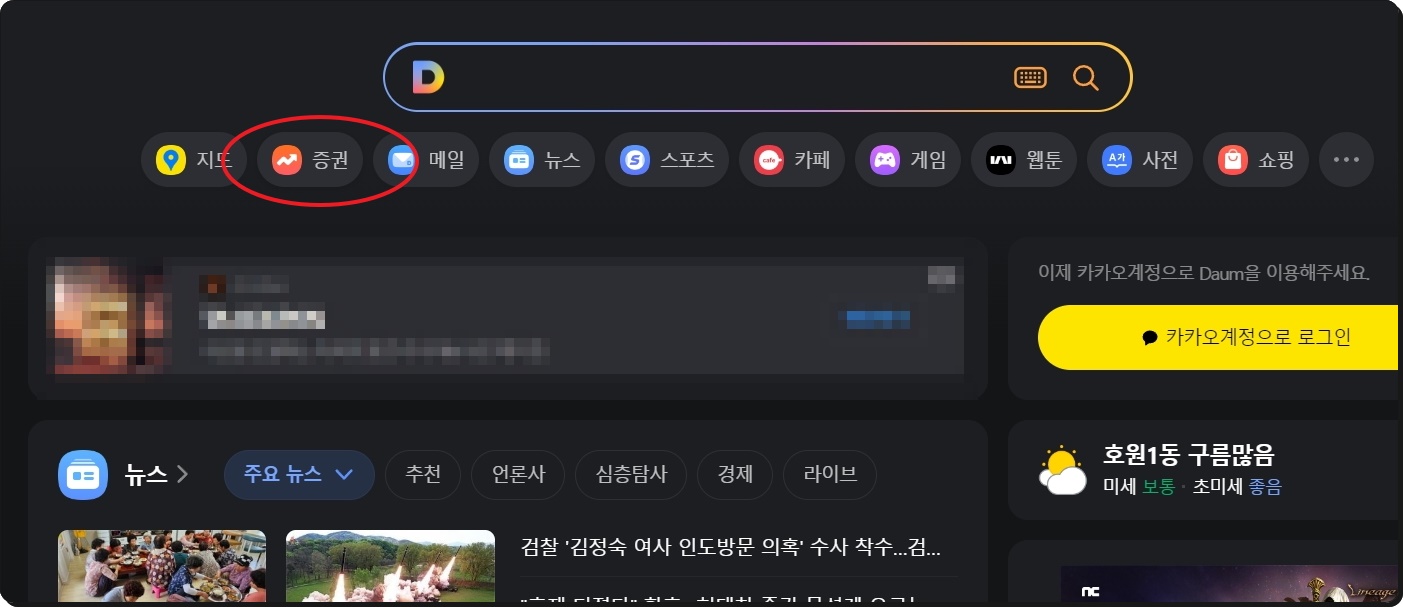Show more services with three dots button
This screenshot has width=1403, height=607.
tap(1346, 160)
